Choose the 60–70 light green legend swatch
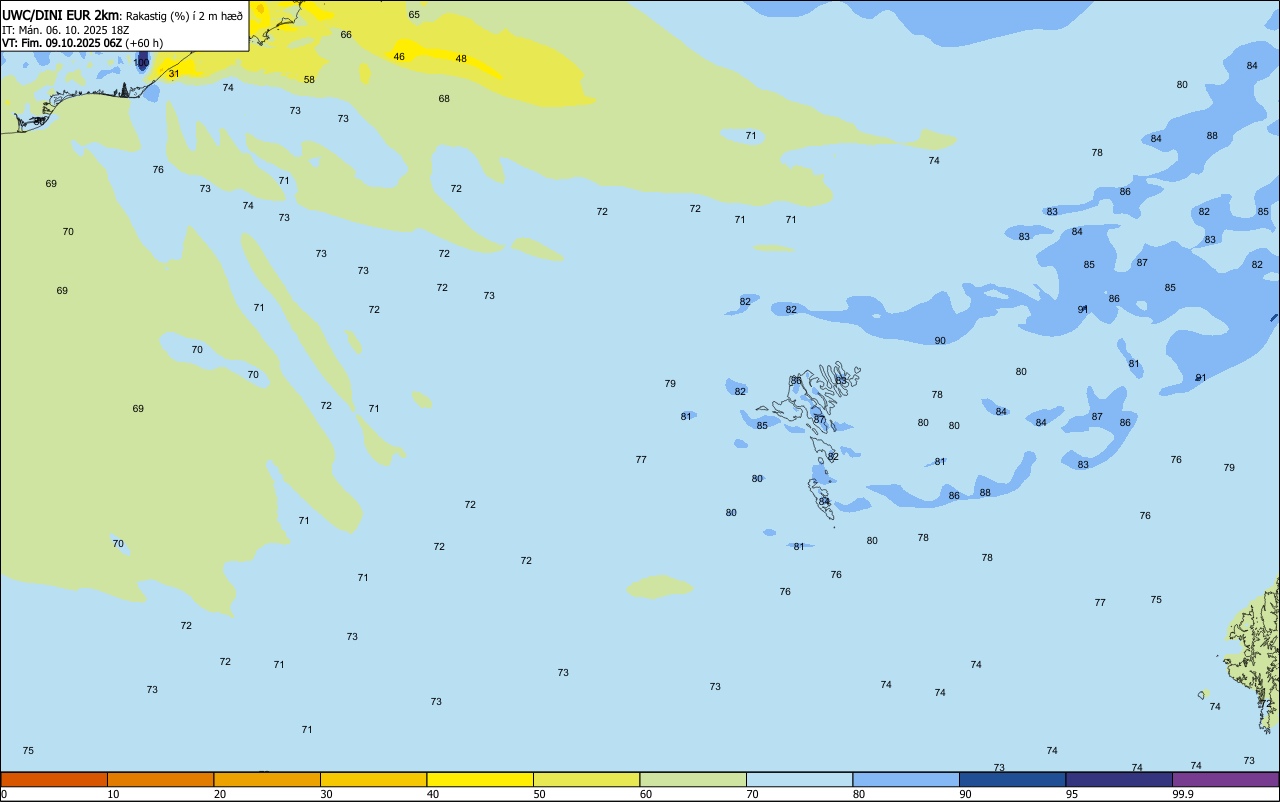Image resolution: width=1280 pixels, height=802 pixels. coord(693,779)
